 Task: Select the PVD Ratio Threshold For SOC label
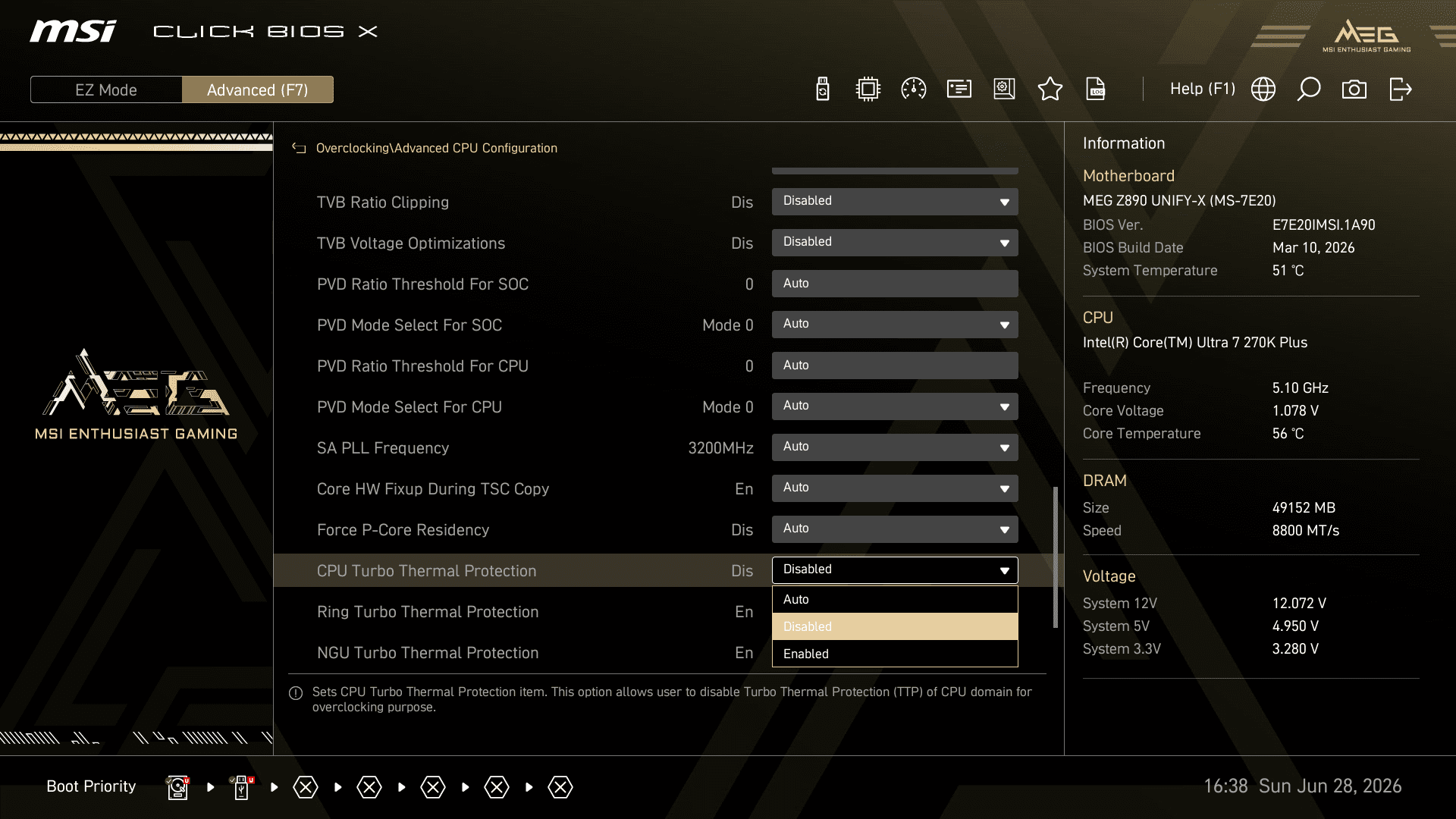pyautogui.click(x=422, y=284)
